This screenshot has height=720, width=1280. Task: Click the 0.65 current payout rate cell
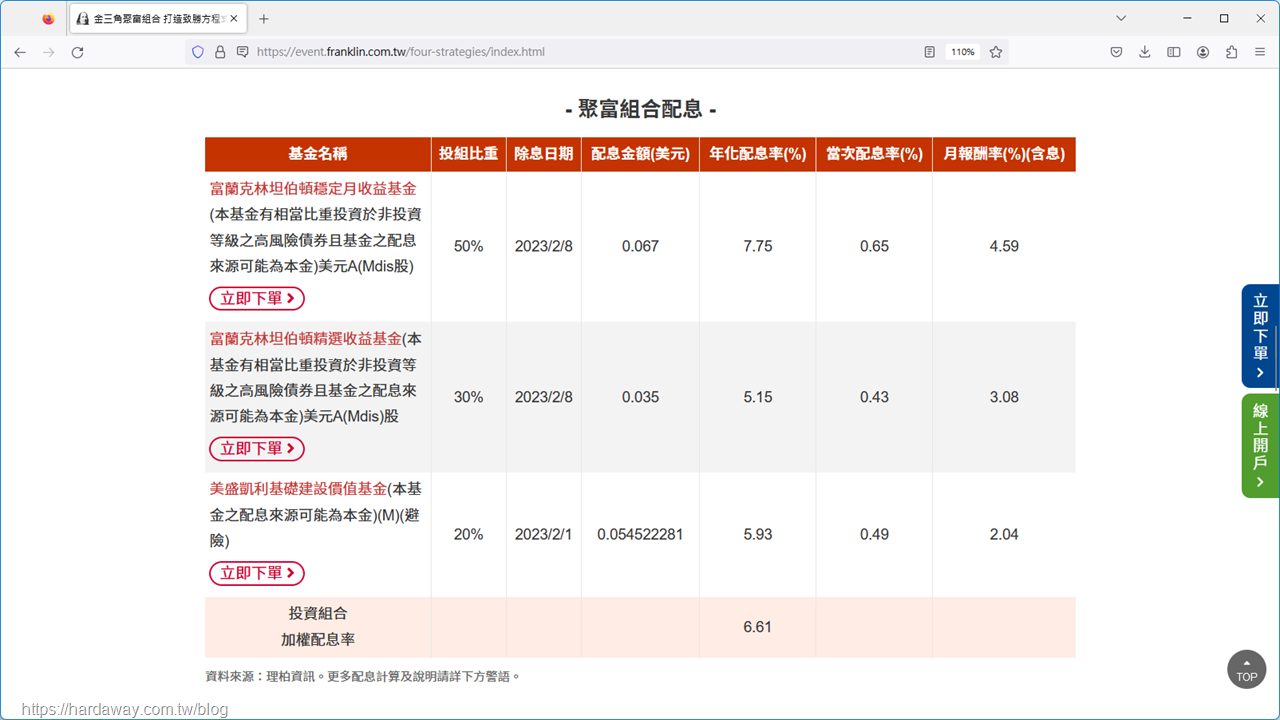[874, 246]
